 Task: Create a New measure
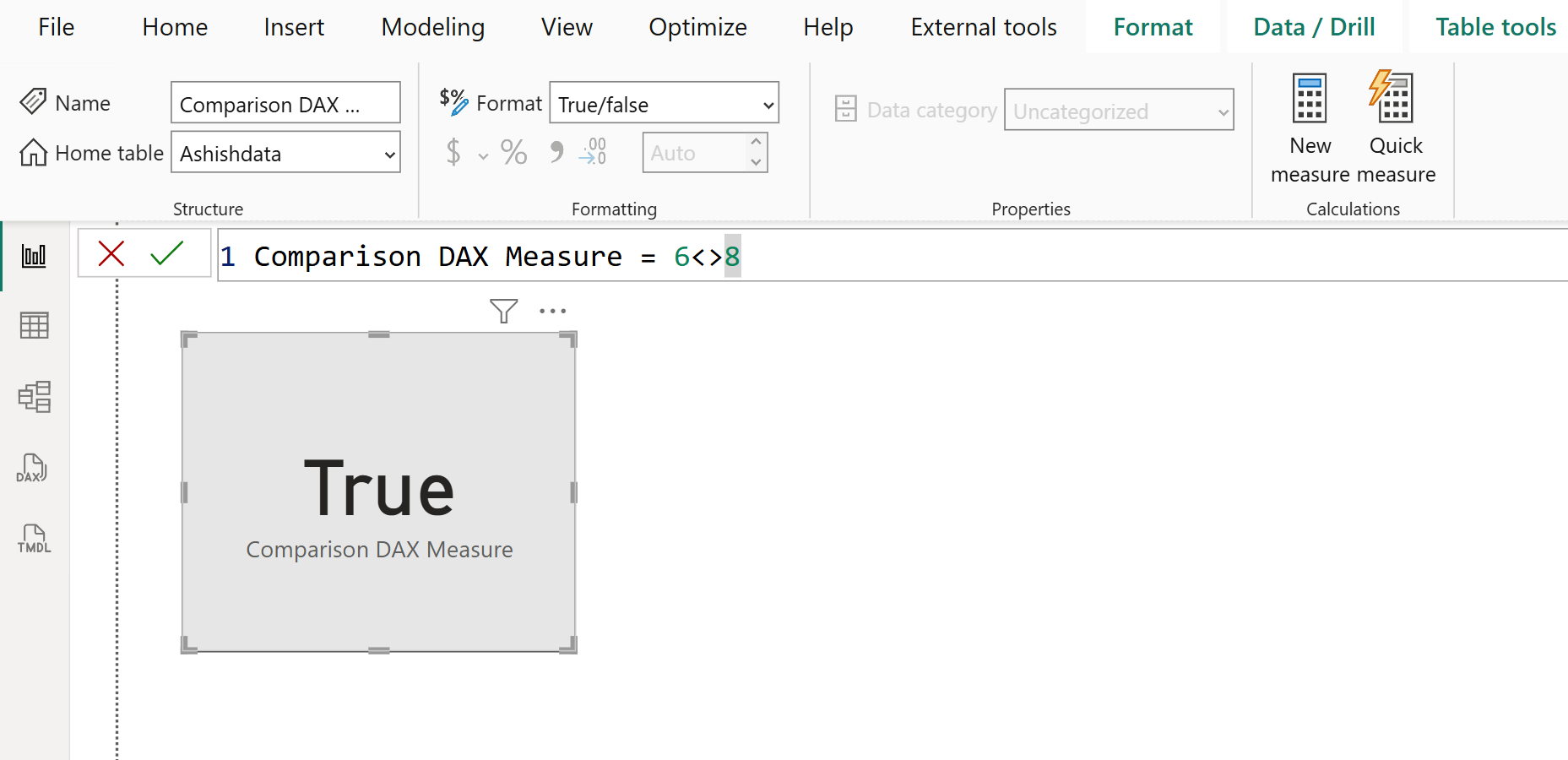(1310, 127)
